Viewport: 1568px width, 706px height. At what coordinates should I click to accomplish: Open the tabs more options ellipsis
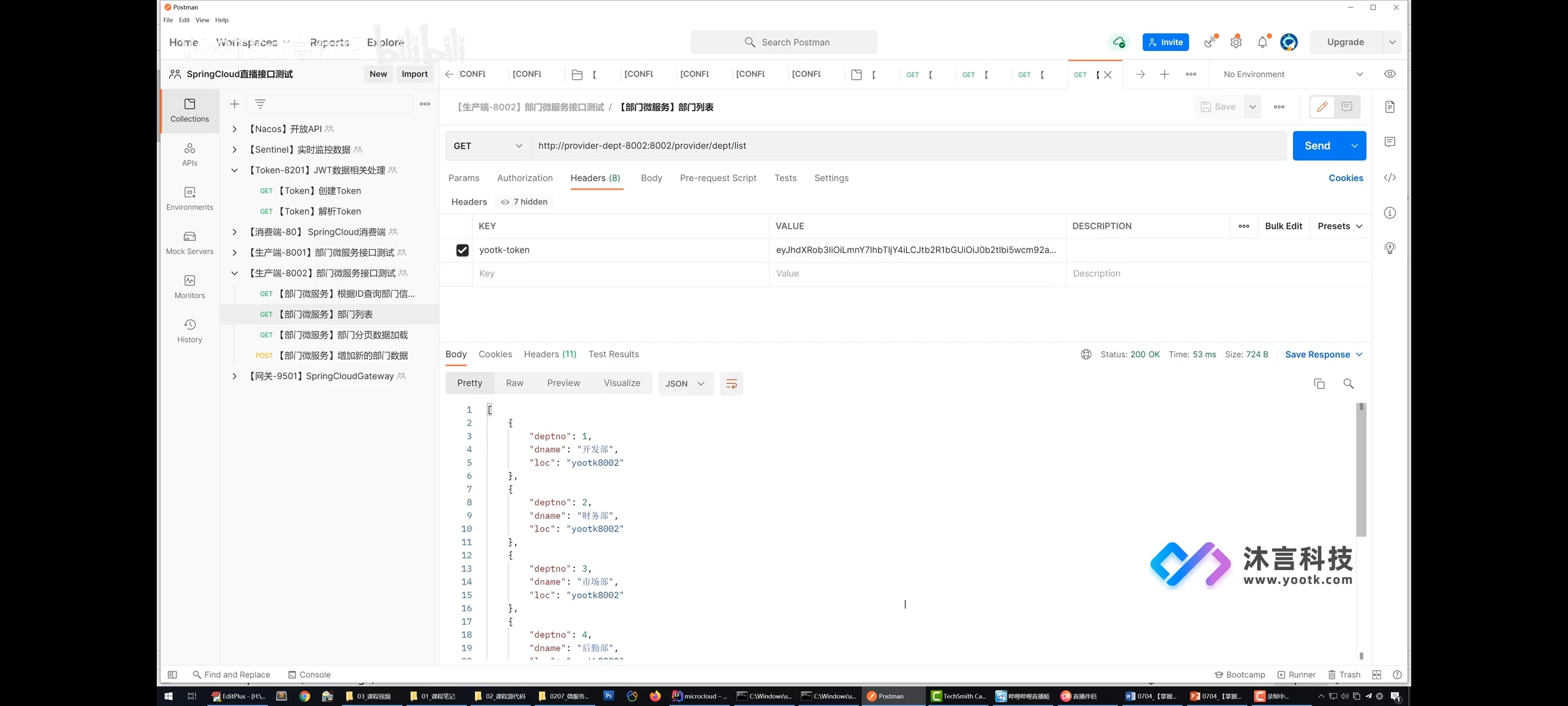pyautogui.click(x=1191, y=75)
